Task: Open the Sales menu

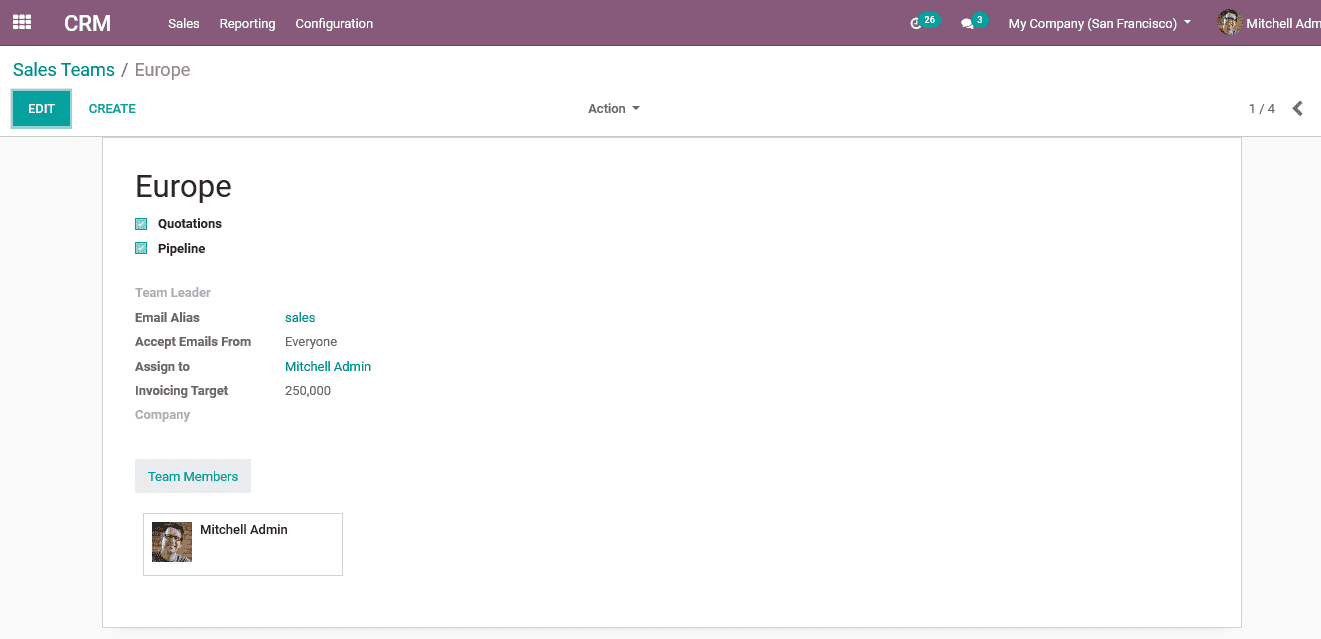Action: point(184,23)
